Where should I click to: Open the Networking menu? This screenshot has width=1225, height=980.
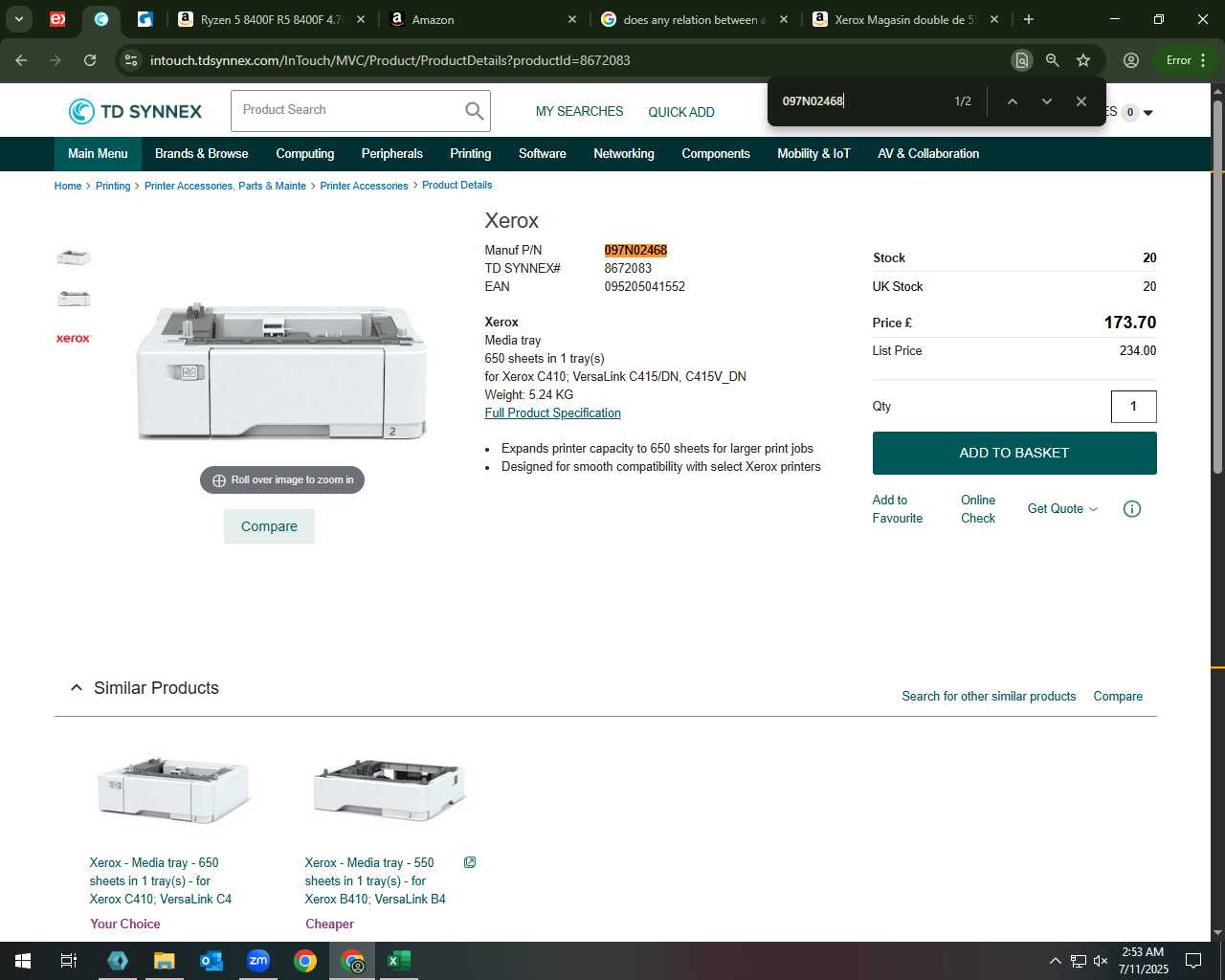624,154
